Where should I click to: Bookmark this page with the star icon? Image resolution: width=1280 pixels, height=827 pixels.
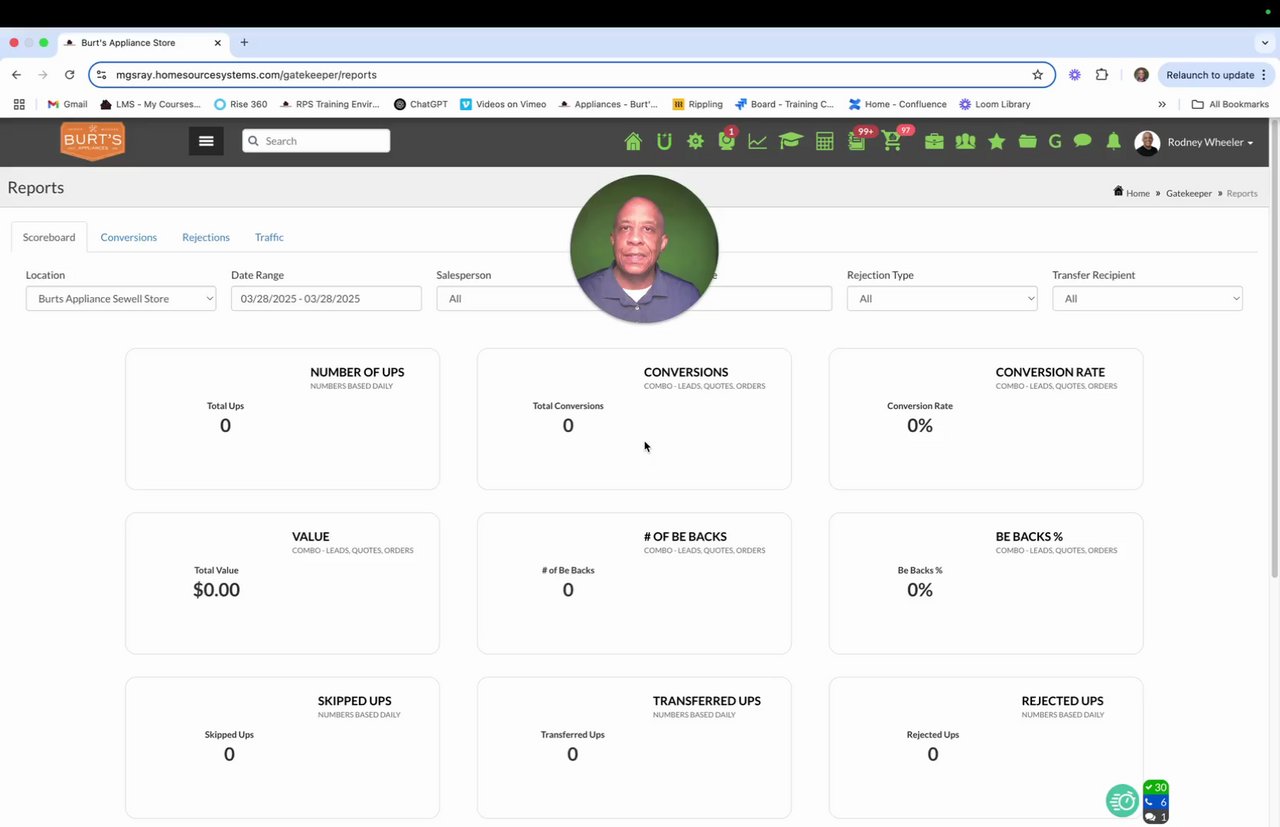[x=1037, y=75]
